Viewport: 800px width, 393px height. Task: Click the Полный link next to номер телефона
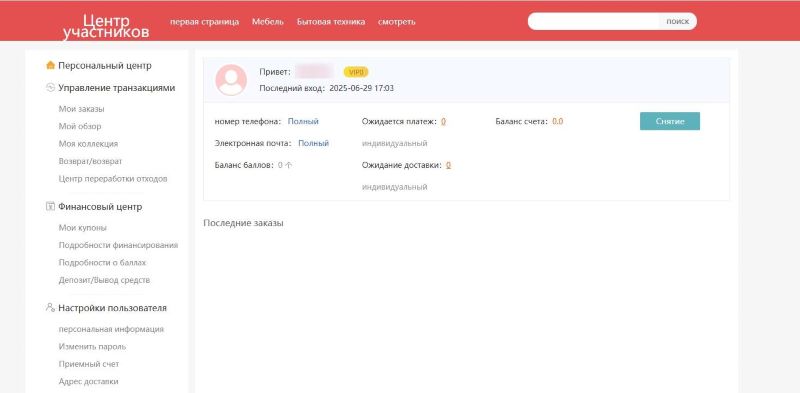(x=303, y=121)
